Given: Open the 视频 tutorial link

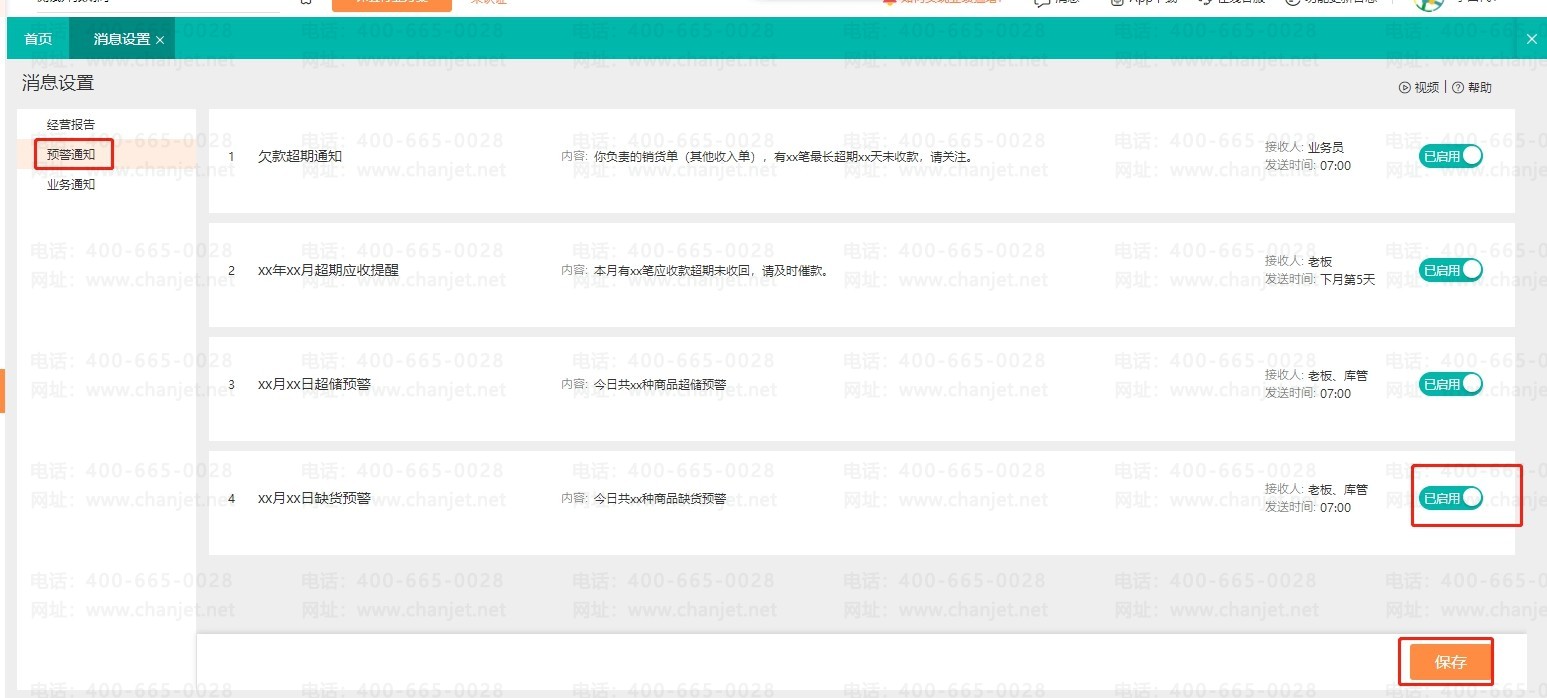Looking at the screenshot, I should point(1419,87).
